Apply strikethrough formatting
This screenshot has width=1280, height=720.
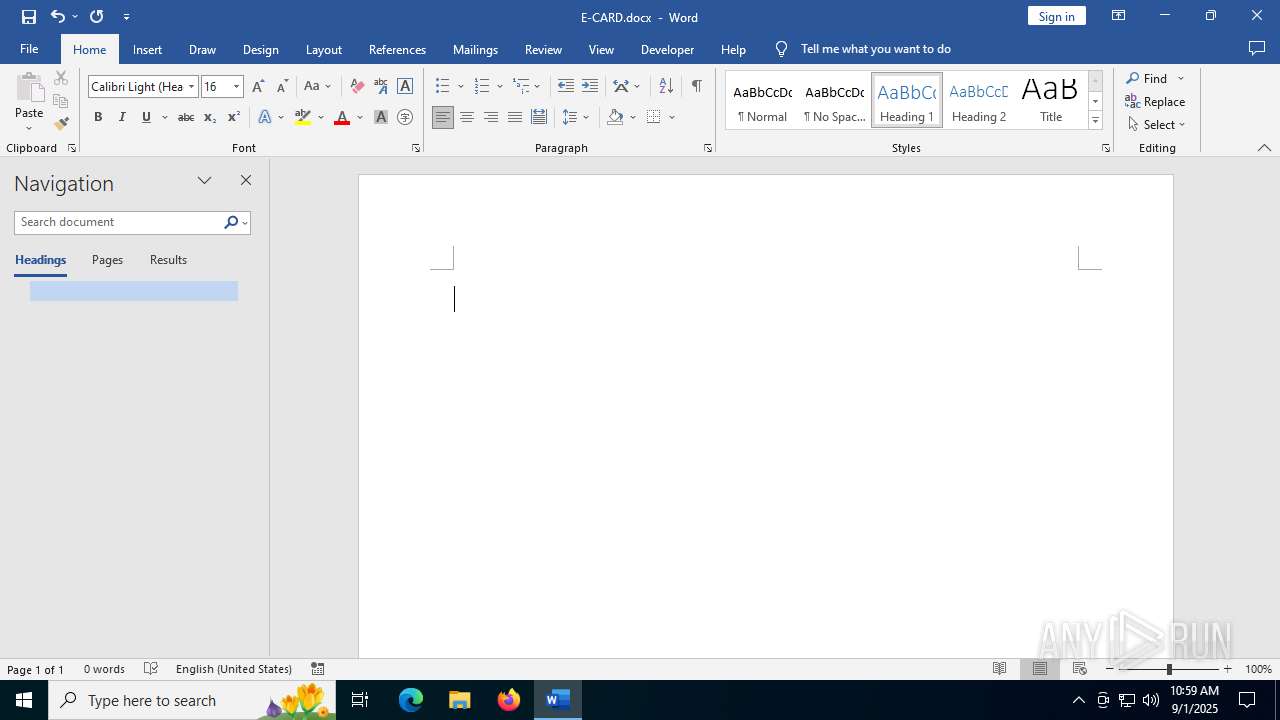(185, 117)
